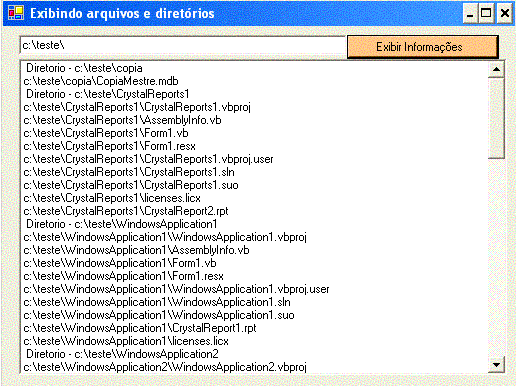516x386 pixels.
Task: Select row 'CrystalReports1\Form1.resx'
Action: (255, 146)
